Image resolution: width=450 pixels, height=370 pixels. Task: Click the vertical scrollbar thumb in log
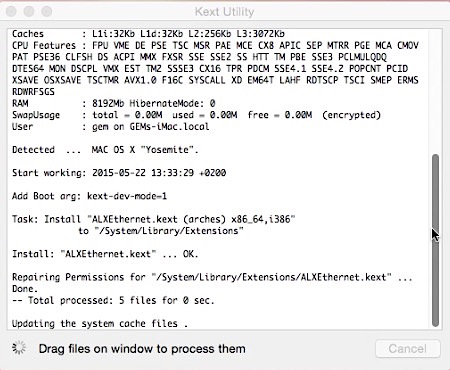(435, 240)
